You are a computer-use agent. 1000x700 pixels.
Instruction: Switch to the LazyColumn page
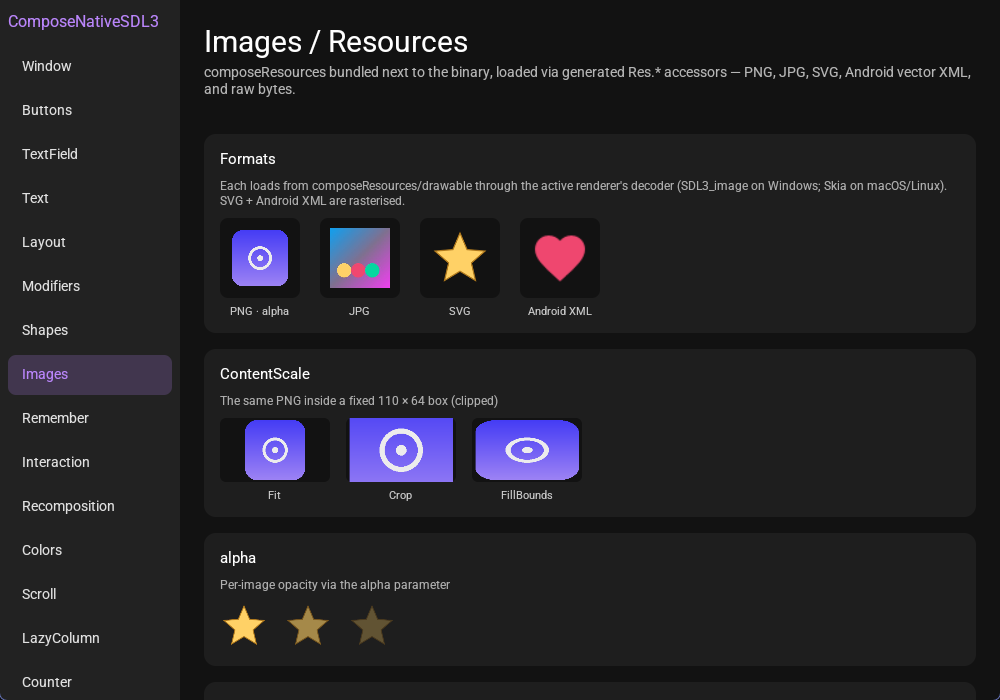(x=90, y=638)
